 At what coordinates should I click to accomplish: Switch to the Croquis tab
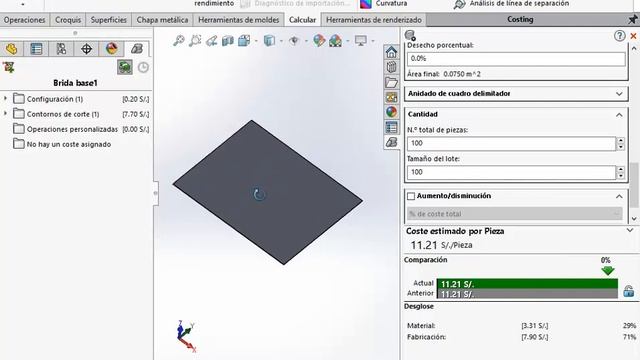click(68, 20)
